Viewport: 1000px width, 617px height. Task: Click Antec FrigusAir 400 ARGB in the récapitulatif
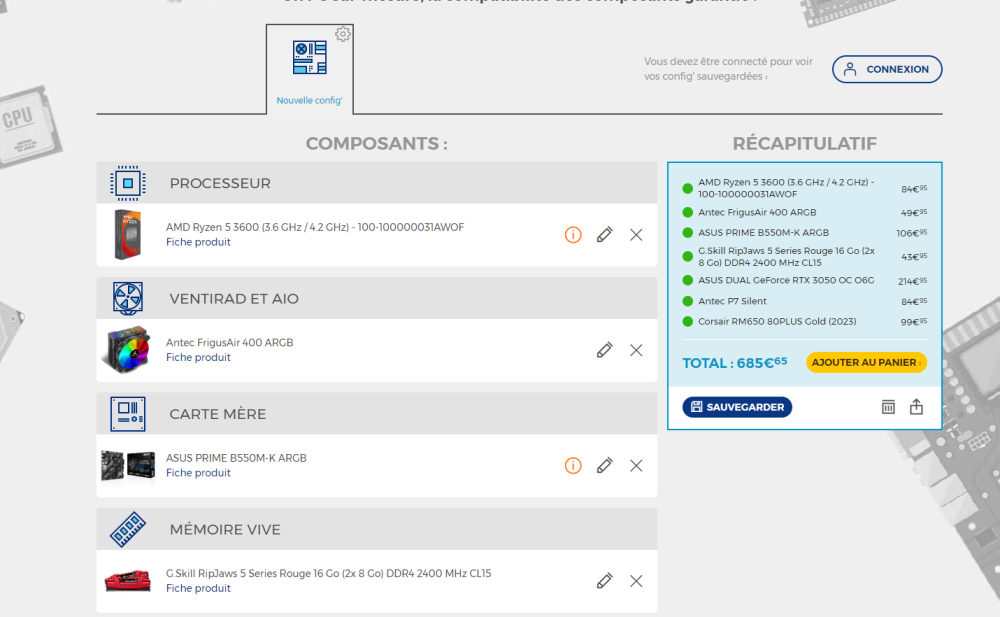click(x=757, y=212)
